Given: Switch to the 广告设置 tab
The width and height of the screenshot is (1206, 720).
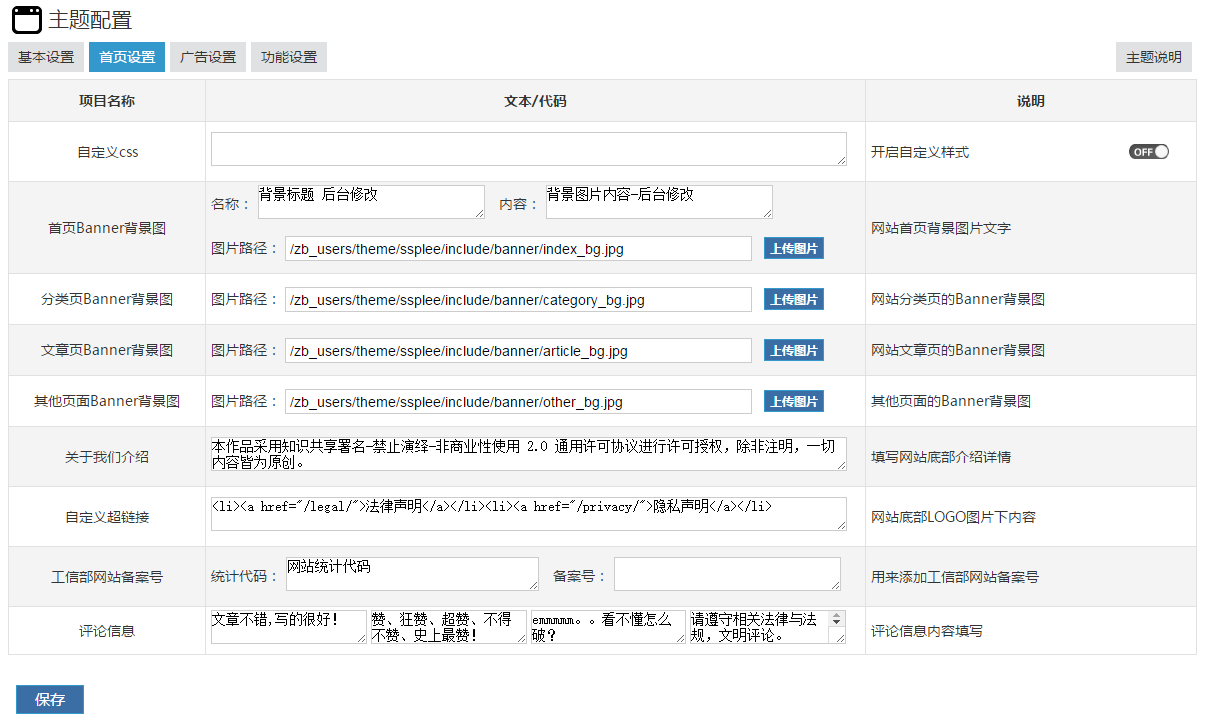Looking at the screenshot, I should [x=208, y=57].
